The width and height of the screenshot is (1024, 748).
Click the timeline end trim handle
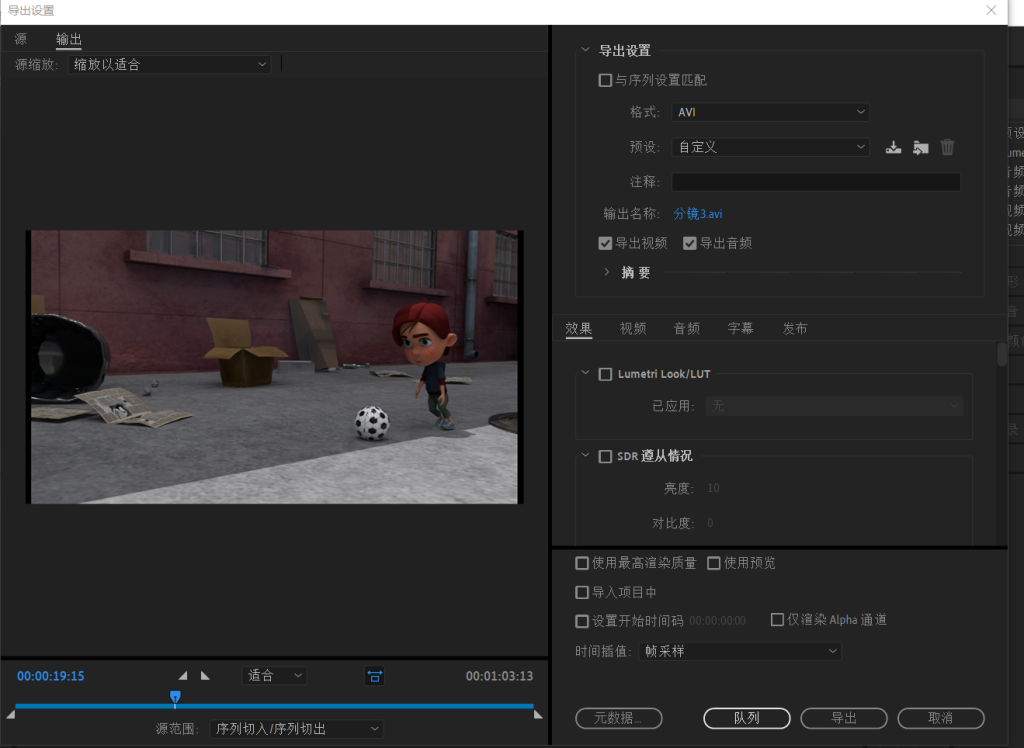[x=538, y=715]
